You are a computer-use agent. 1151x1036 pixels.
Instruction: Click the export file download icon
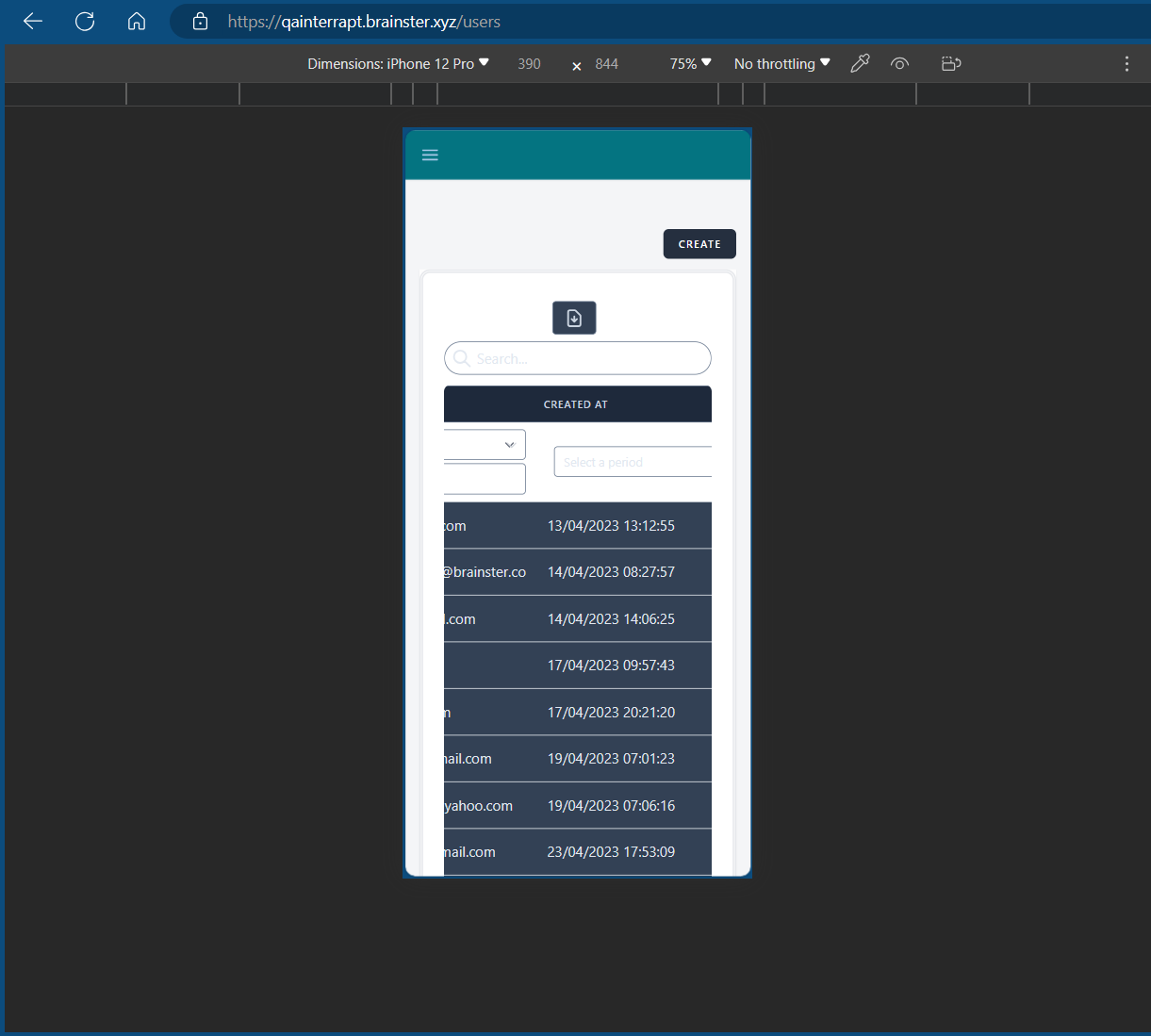pyautogui.click(x=574, y=319)
